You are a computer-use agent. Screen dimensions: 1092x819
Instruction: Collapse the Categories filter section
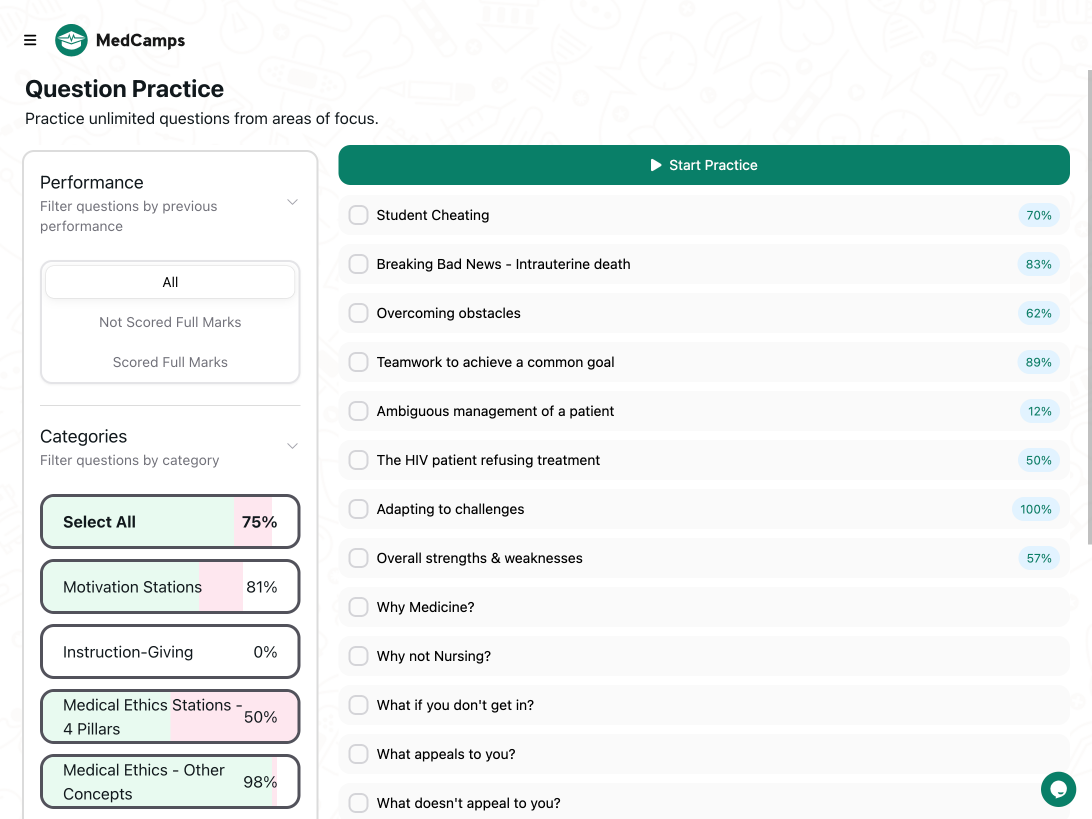pyautogui.click(x=292, y=446)
